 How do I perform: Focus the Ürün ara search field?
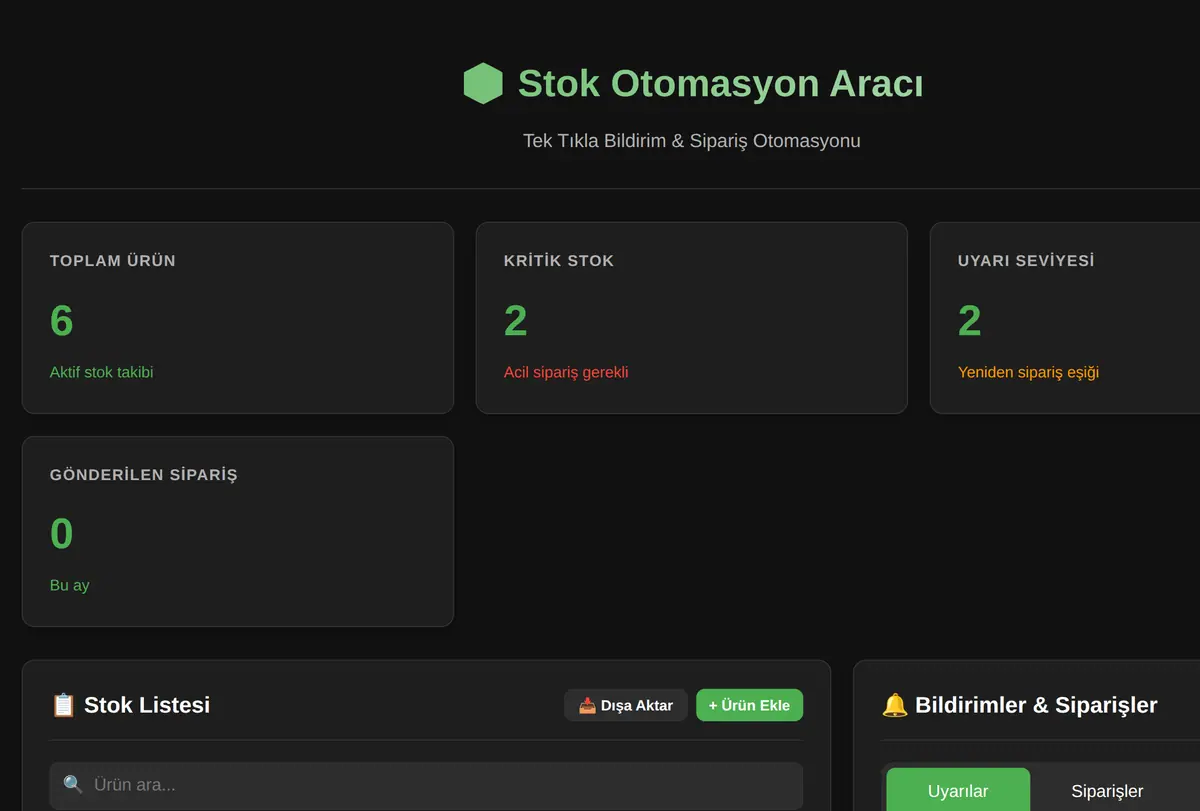pyautogui.click(x=426, y=785)
